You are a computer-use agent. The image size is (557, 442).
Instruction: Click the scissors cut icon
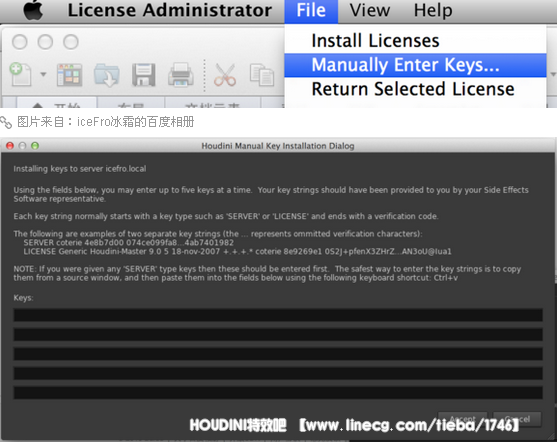click(x=225, y=75)
